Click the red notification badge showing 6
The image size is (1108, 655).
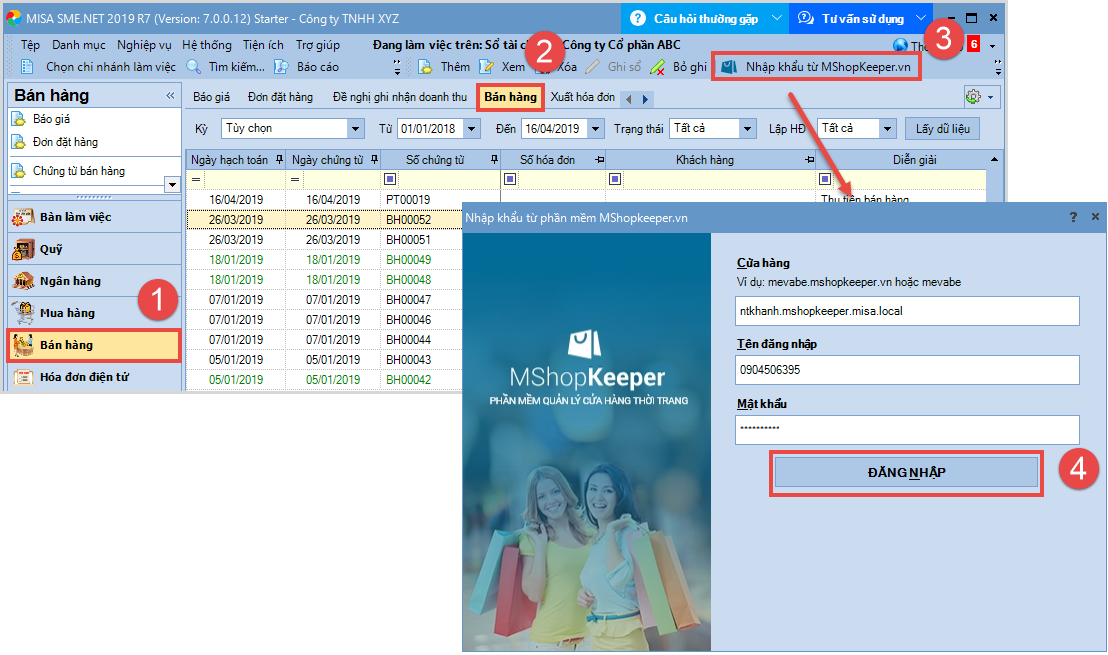[x=974, y=44]
